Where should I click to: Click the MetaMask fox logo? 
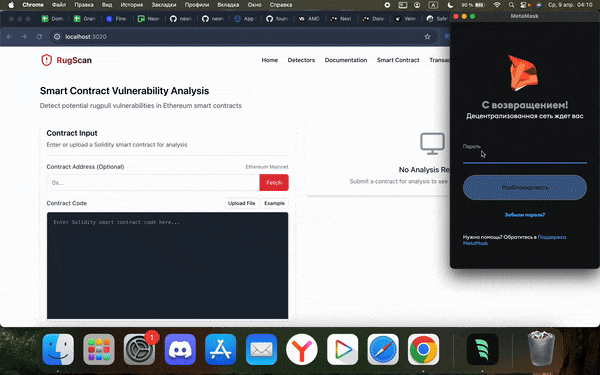523,73
